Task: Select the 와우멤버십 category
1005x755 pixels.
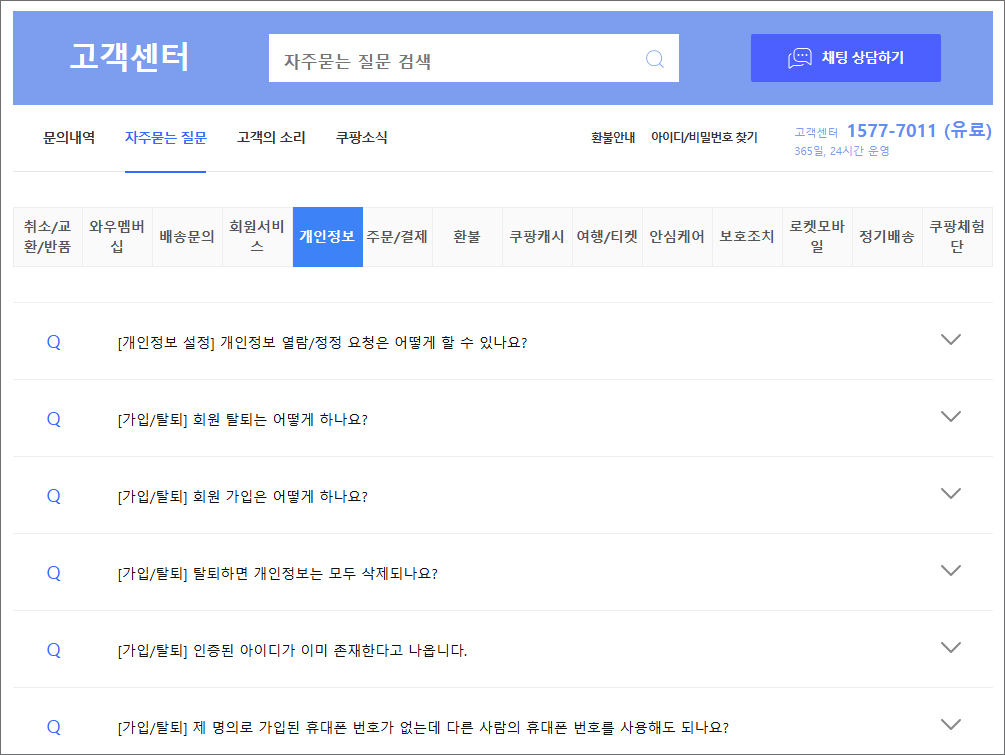Action: click(117, 236)
